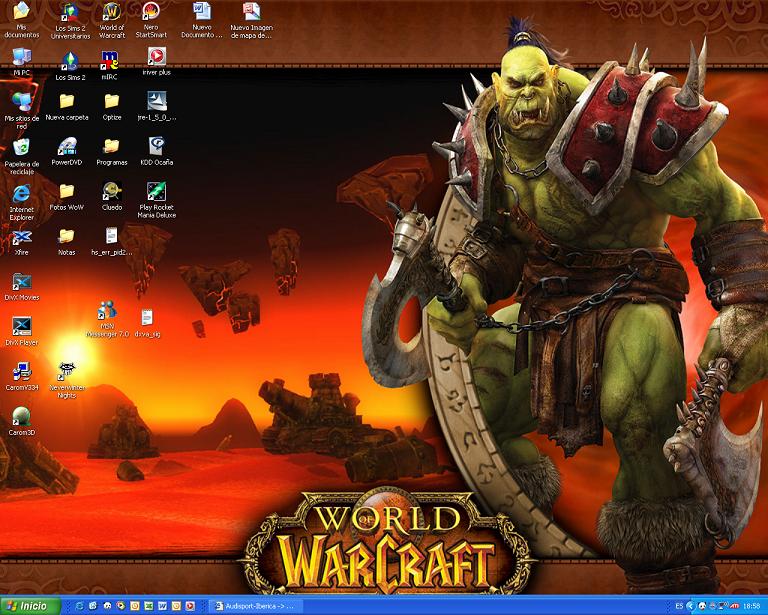The height and width of the screenshot is (615, 768).
Task: Open the Optize folder
Action: 112,107
